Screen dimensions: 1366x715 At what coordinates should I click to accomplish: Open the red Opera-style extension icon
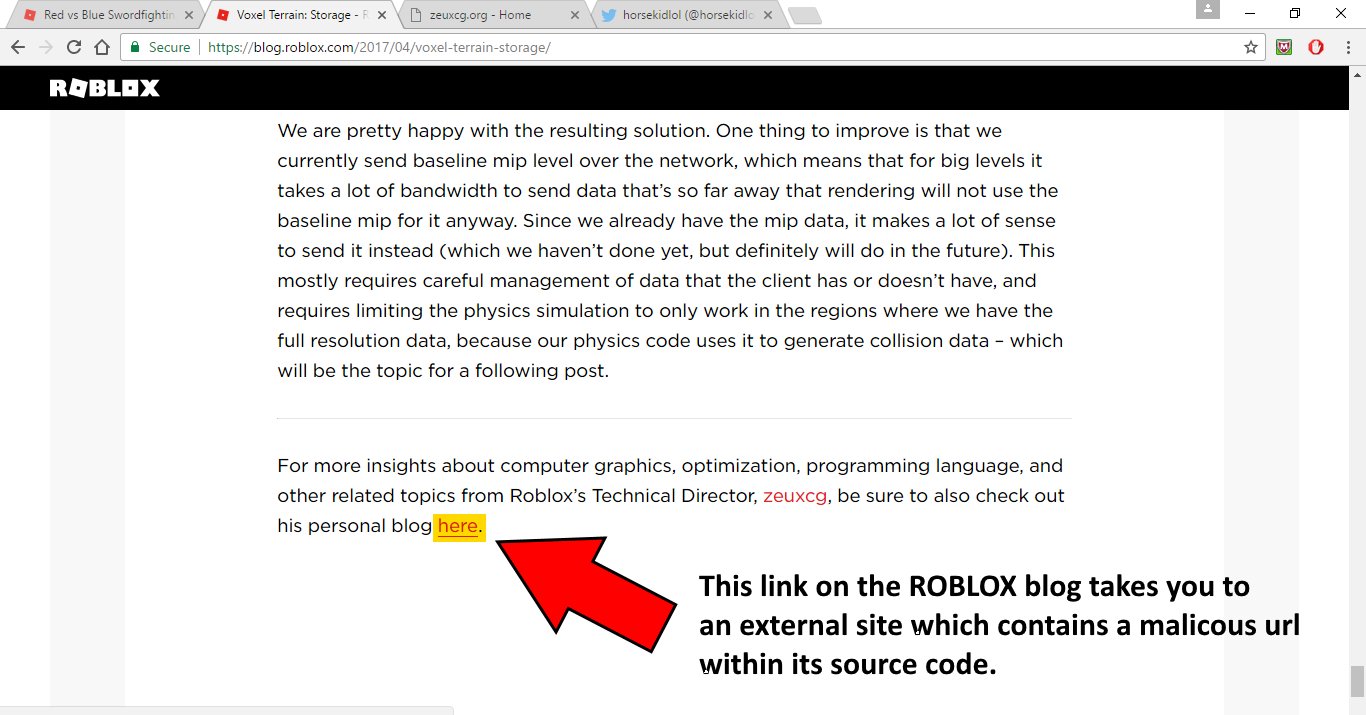click(1316, 47)
